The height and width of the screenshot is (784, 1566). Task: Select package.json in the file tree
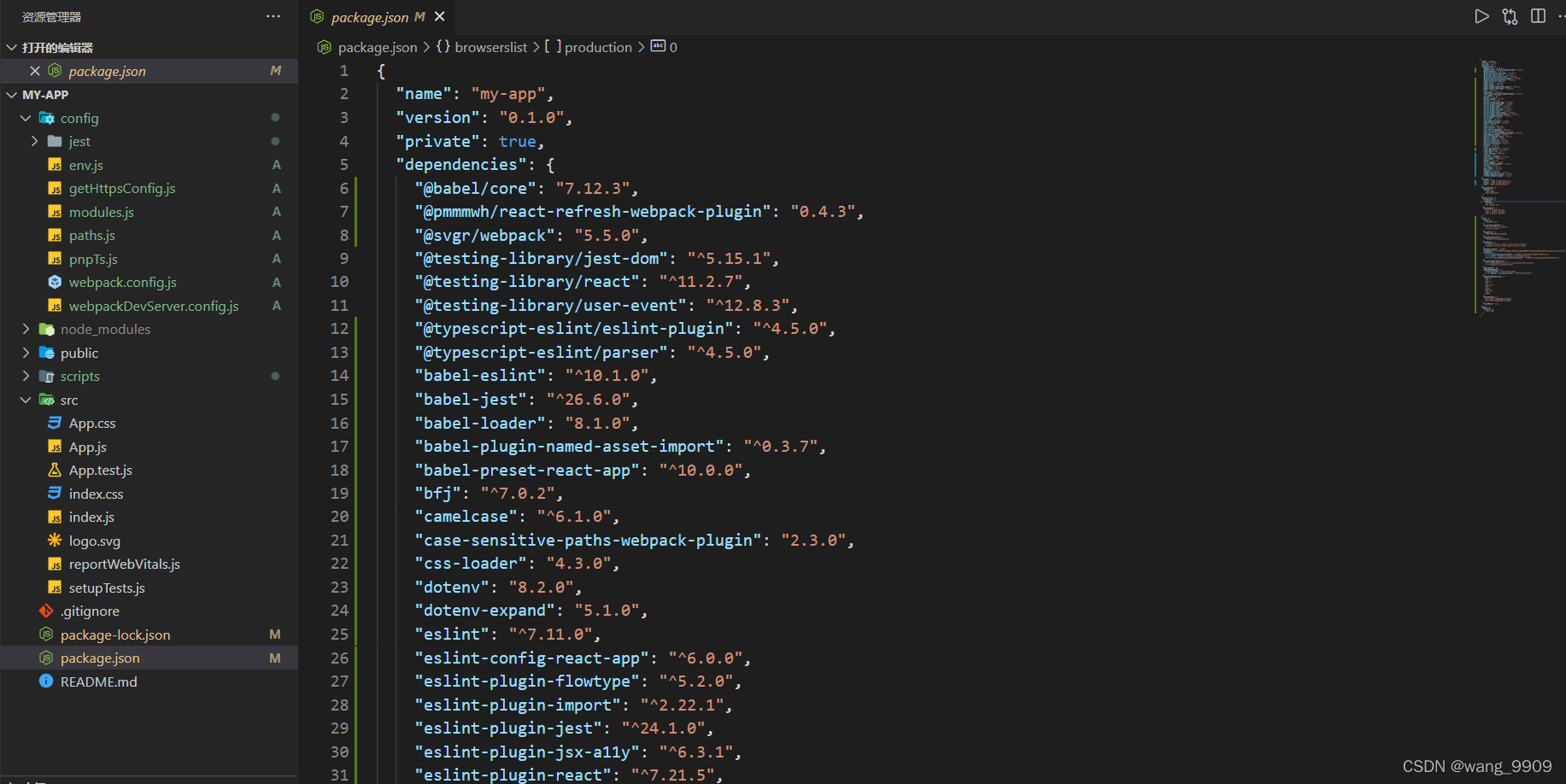(150, 658)
